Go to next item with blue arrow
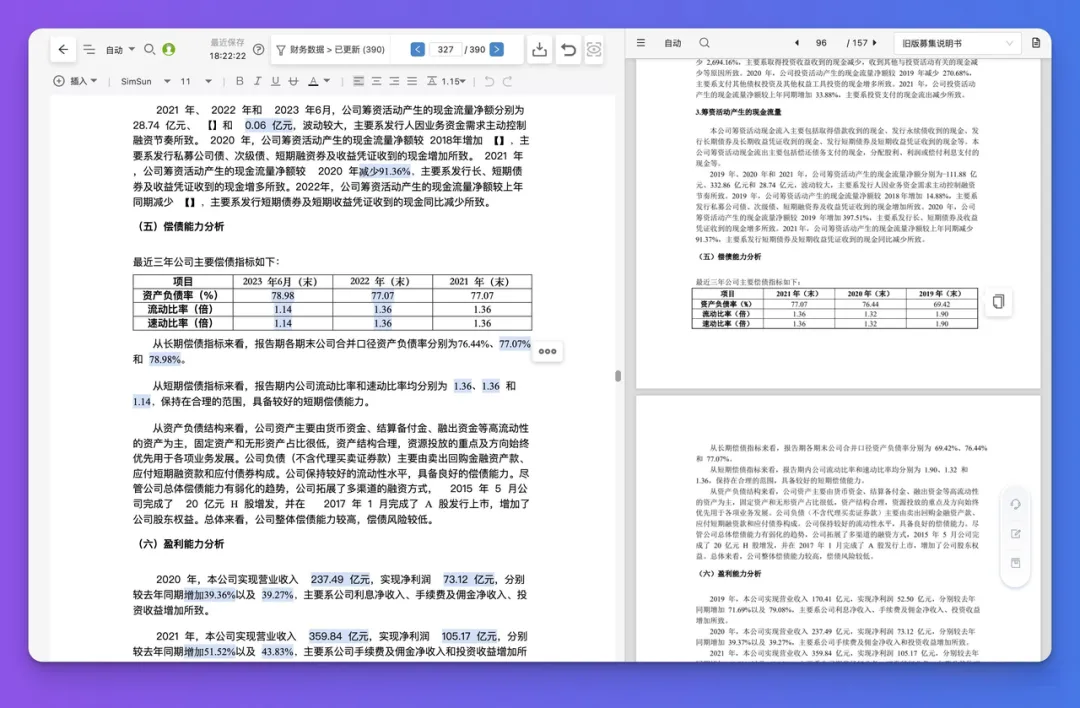1080x708 pixels. click(x=497, y=50)
